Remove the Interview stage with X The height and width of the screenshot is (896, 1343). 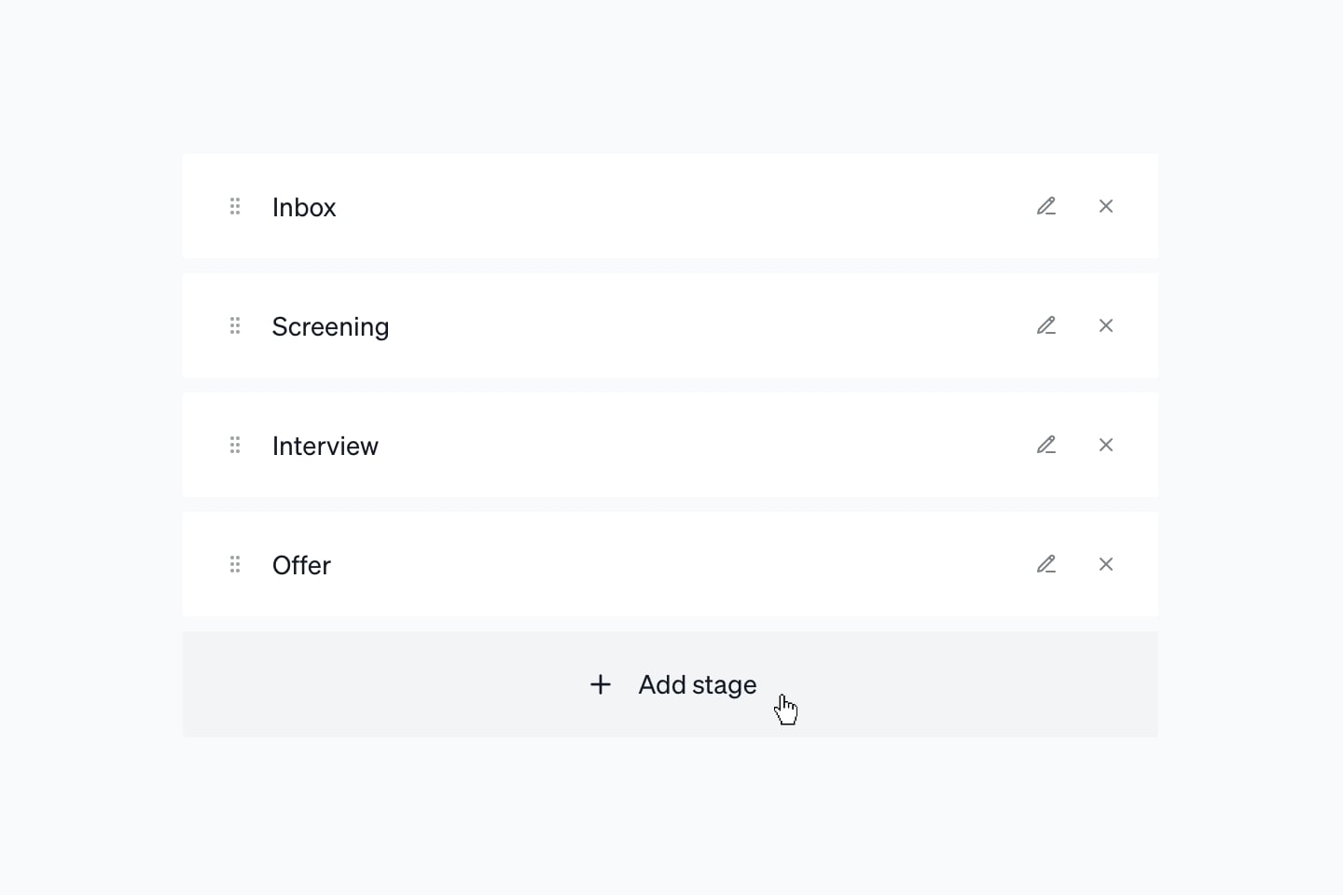coord(1106,445)
